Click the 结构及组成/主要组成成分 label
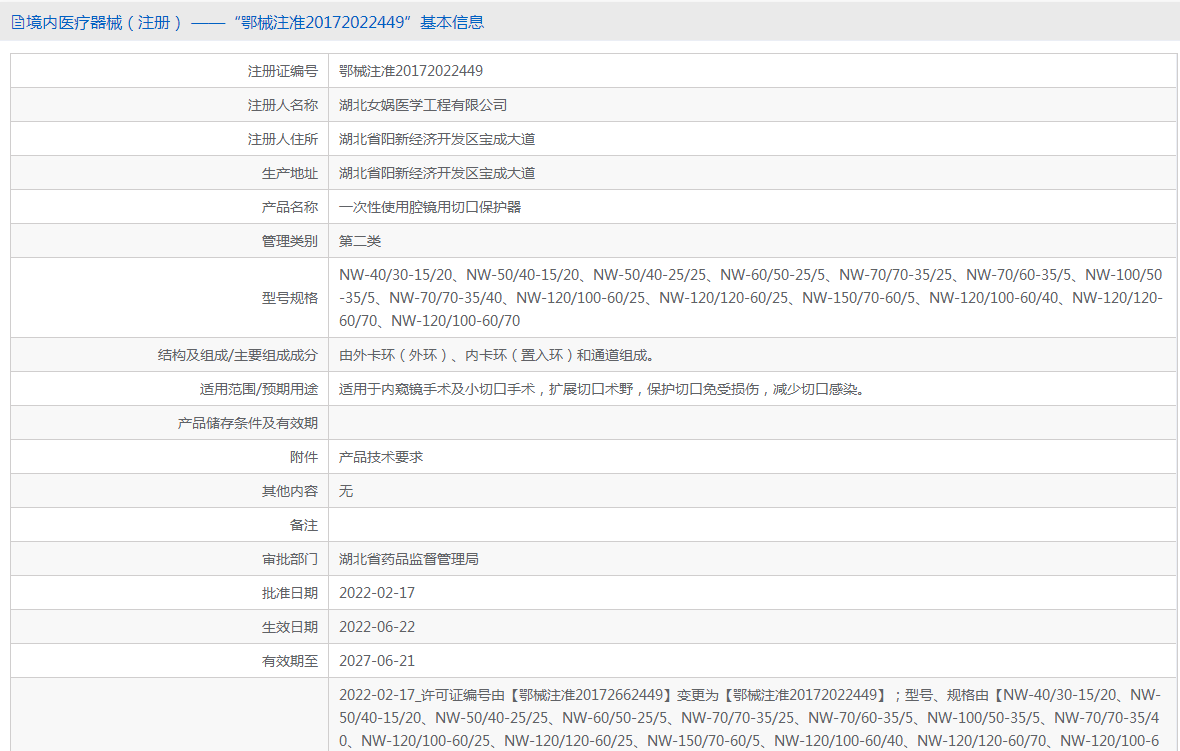The width and height of the screenshot is (1180, 751). coord(238,355)
